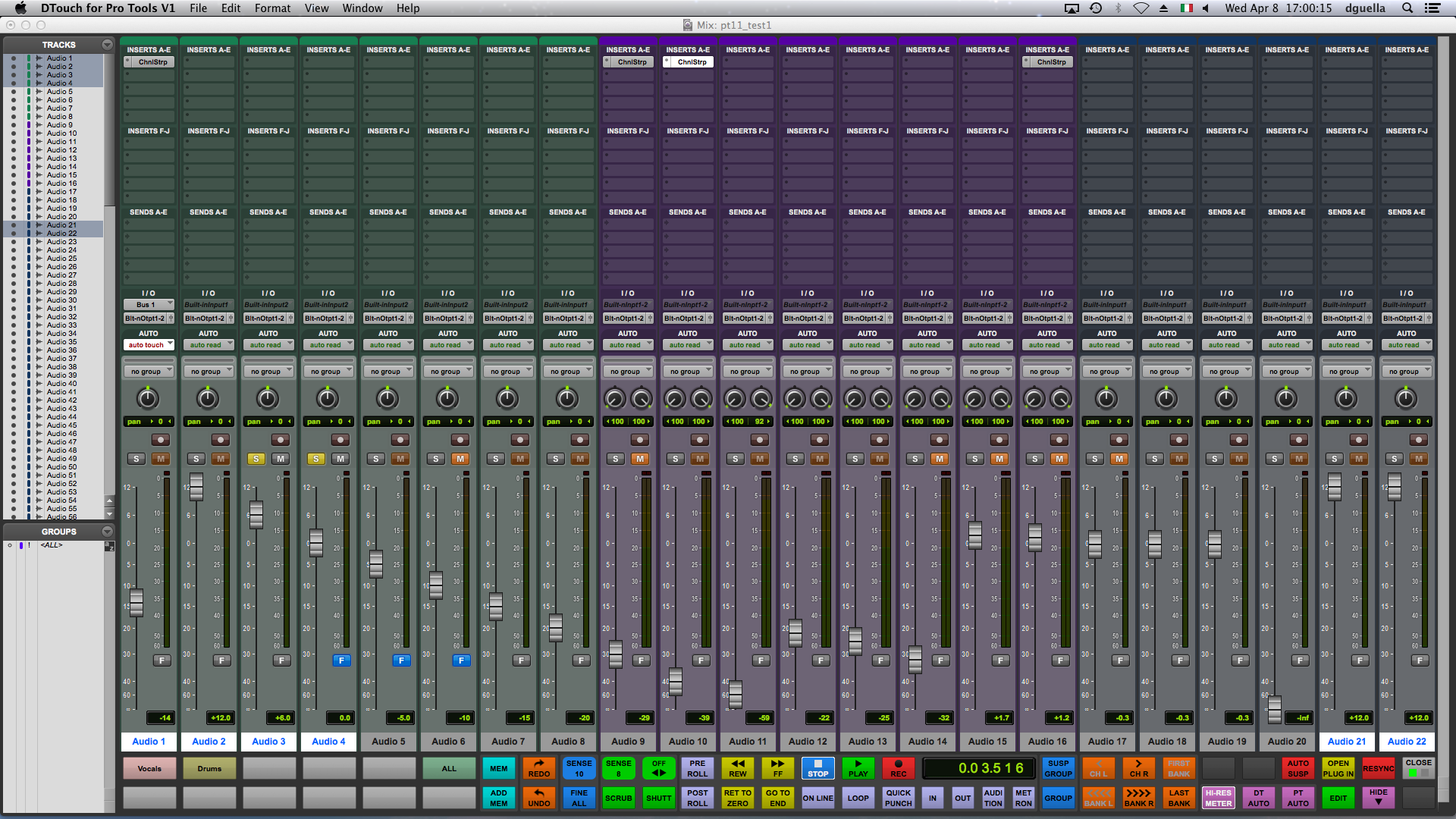Click record-enable dot on Audio 10

coord(699,440)
